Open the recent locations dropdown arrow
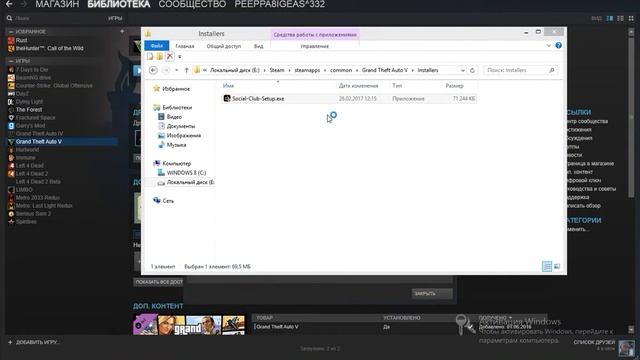The image size is (640, 360). [x=176, y=70]
